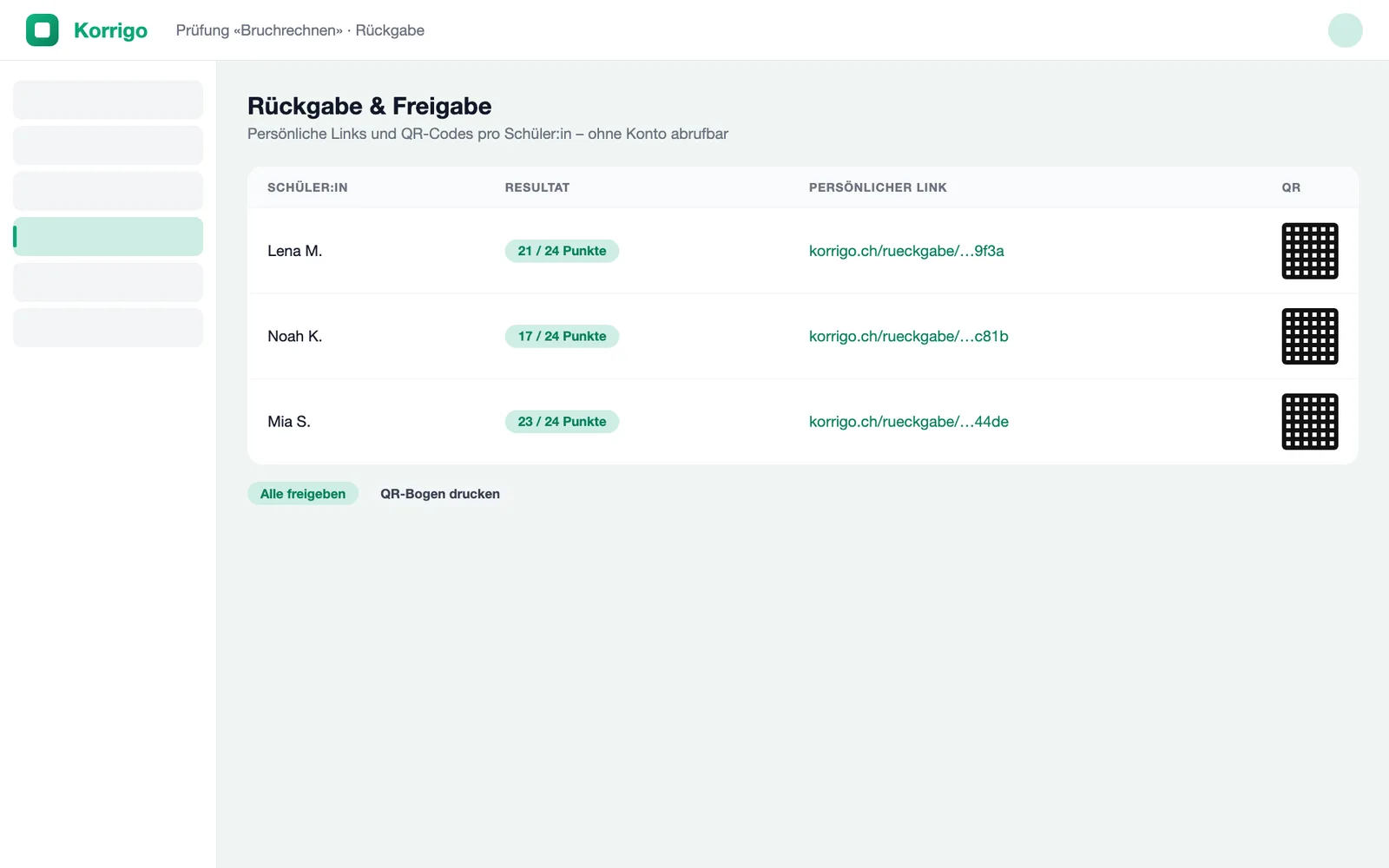Open the user avatar in the top right
The image size is (1389, 868).
click(x=1345, y=30)
